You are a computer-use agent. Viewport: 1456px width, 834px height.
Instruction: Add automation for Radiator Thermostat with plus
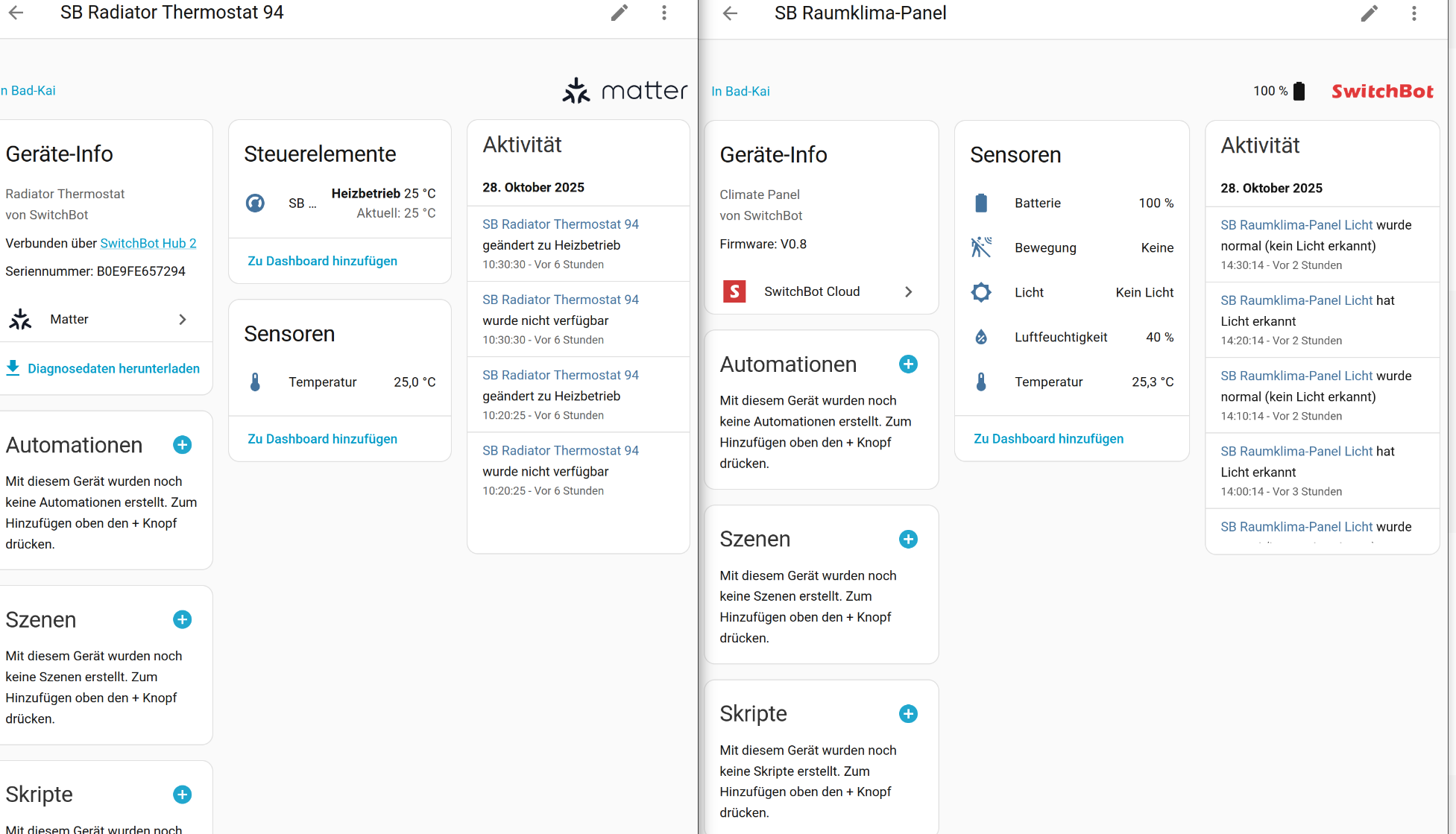click(182, 445)
